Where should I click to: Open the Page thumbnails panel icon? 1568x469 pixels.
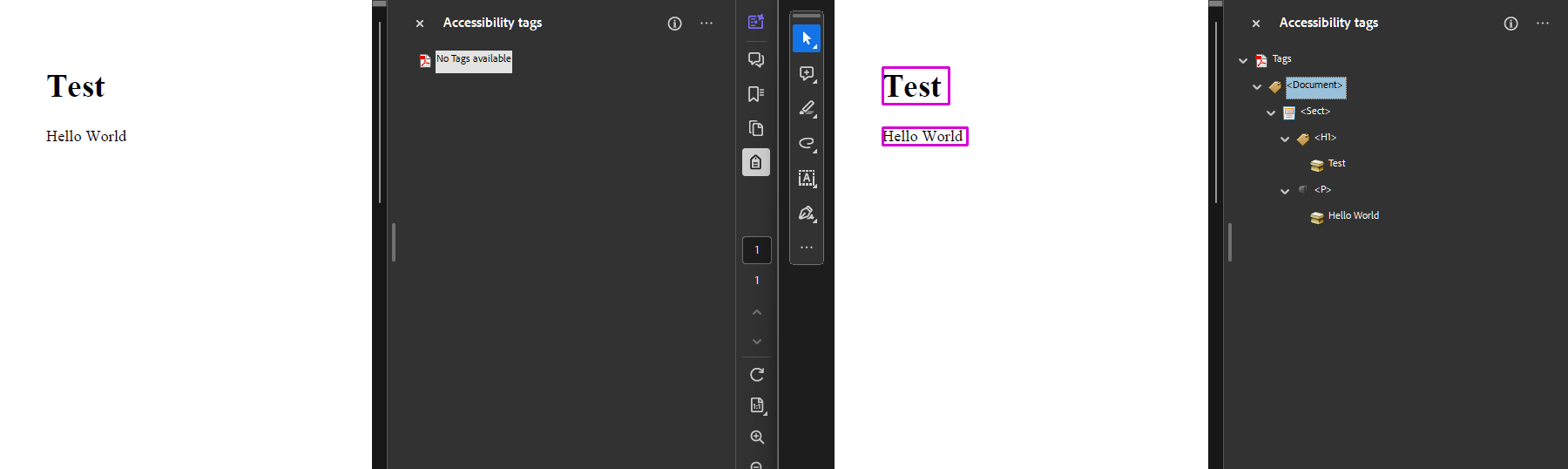pyautogui.click(x=756, y=128)
